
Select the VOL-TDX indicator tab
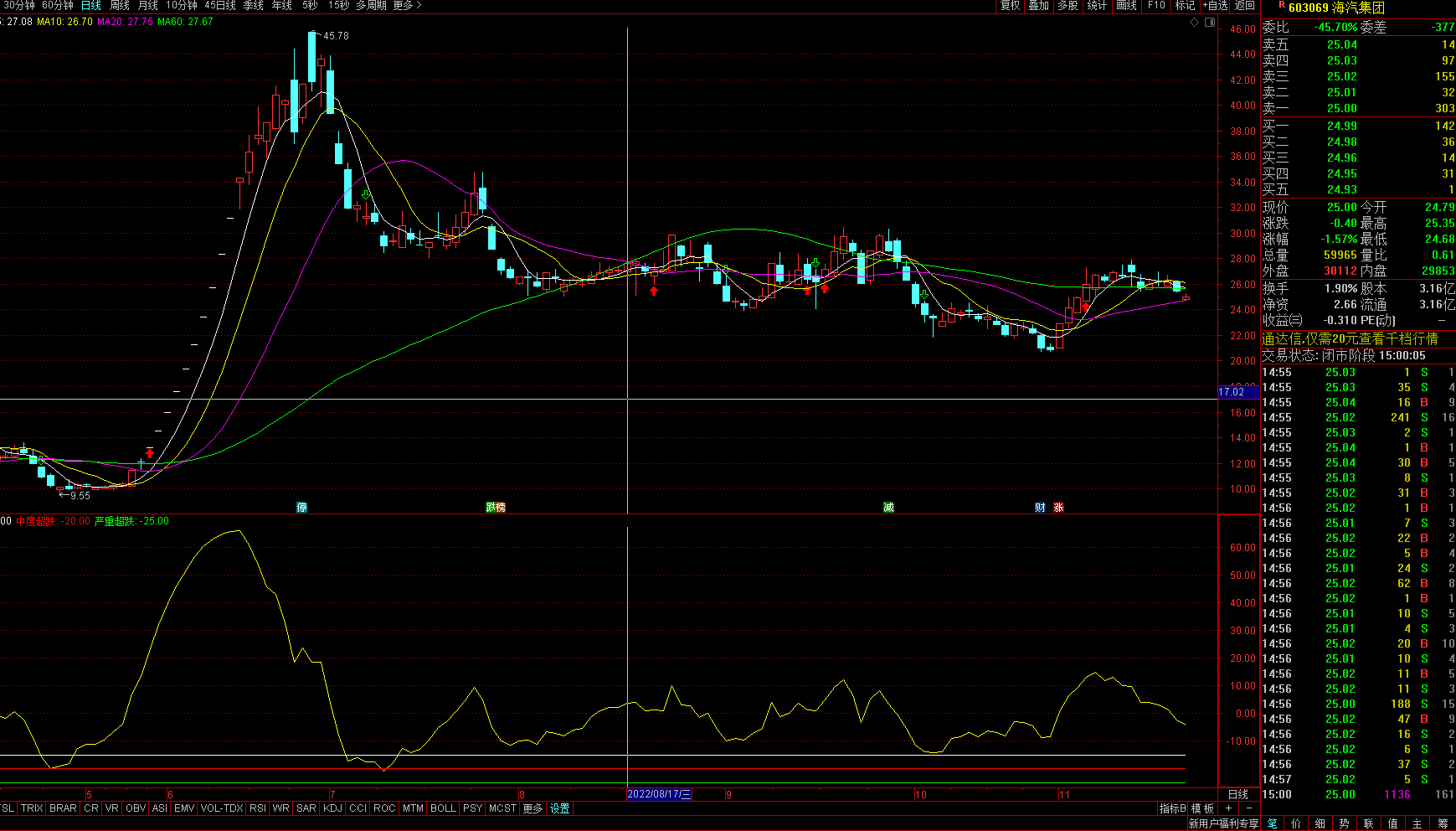(x=222, y=808)
